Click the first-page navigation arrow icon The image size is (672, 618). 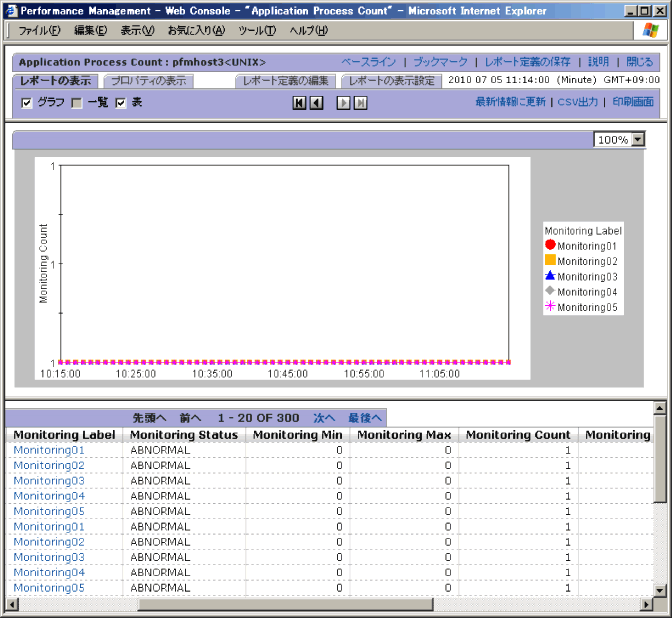(x=300, y=103)
